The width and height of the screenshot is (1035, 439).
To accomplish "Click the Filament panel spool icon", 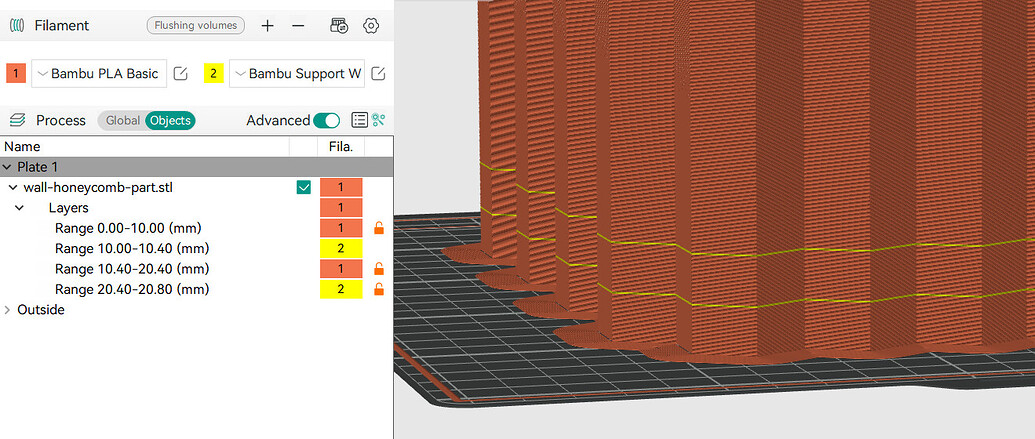I will 18,26.
